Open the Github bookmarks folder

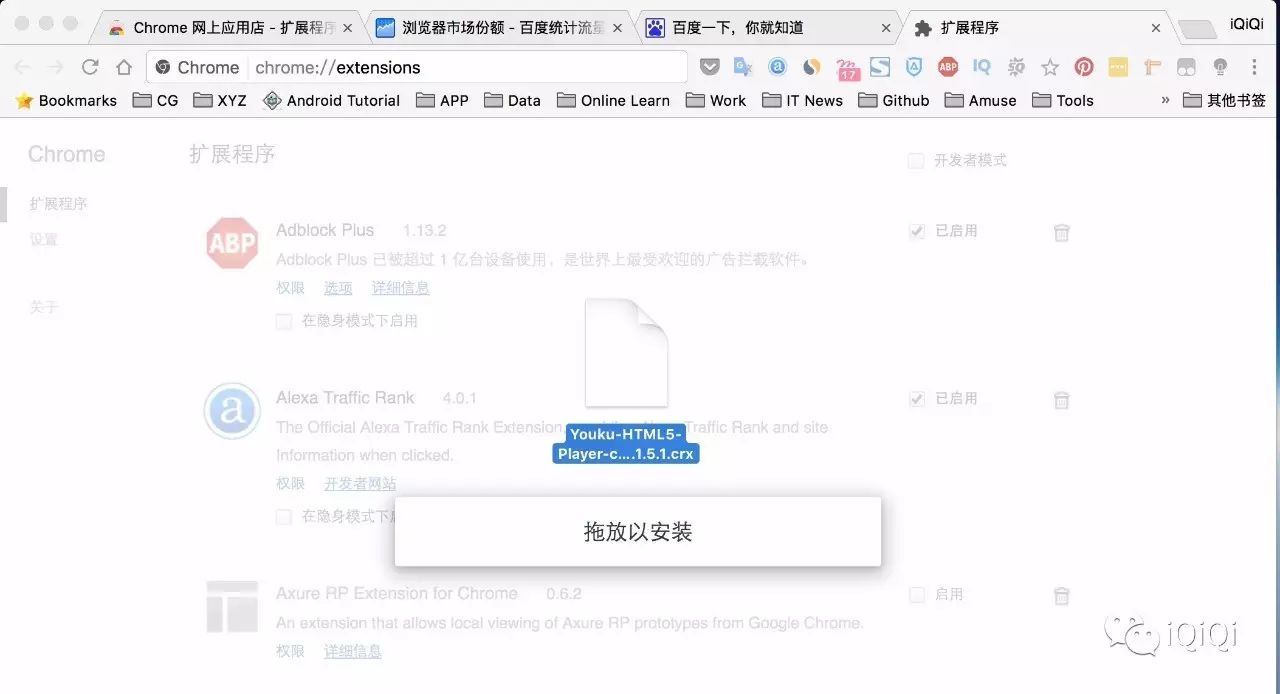(894, 100)
